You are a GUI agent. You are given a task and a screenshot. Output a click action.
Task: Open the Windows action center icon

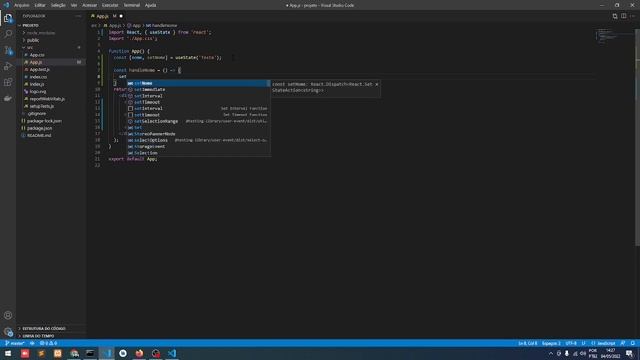630,353
